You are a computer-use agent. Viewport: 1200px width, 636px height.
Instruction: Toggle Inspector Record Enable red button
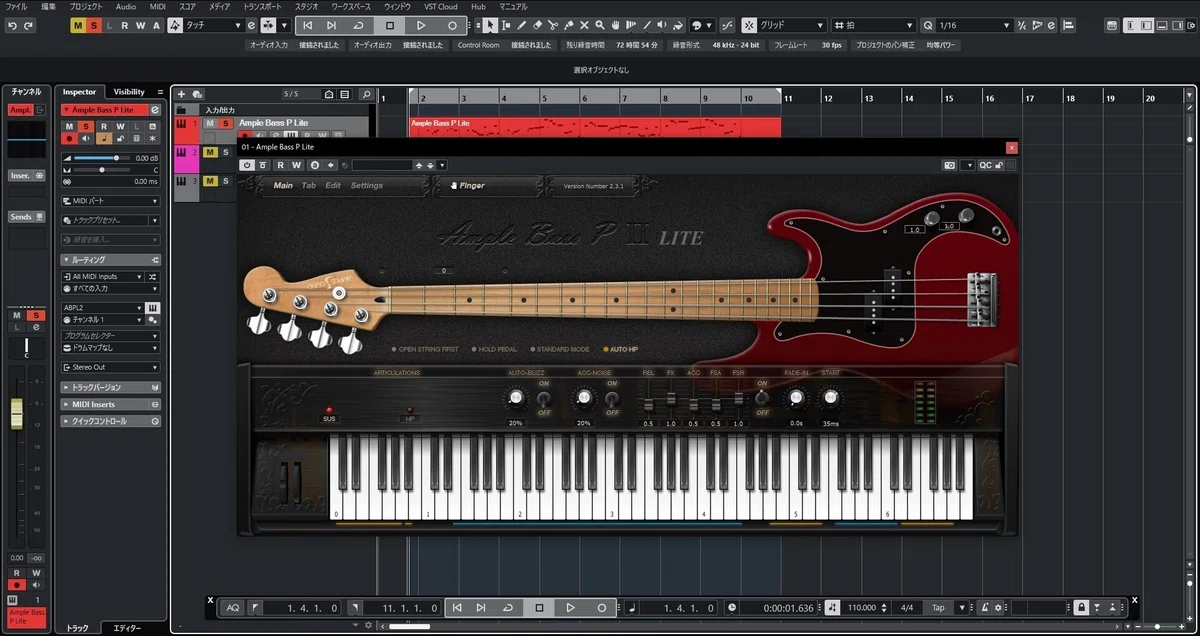click(70, 139)
